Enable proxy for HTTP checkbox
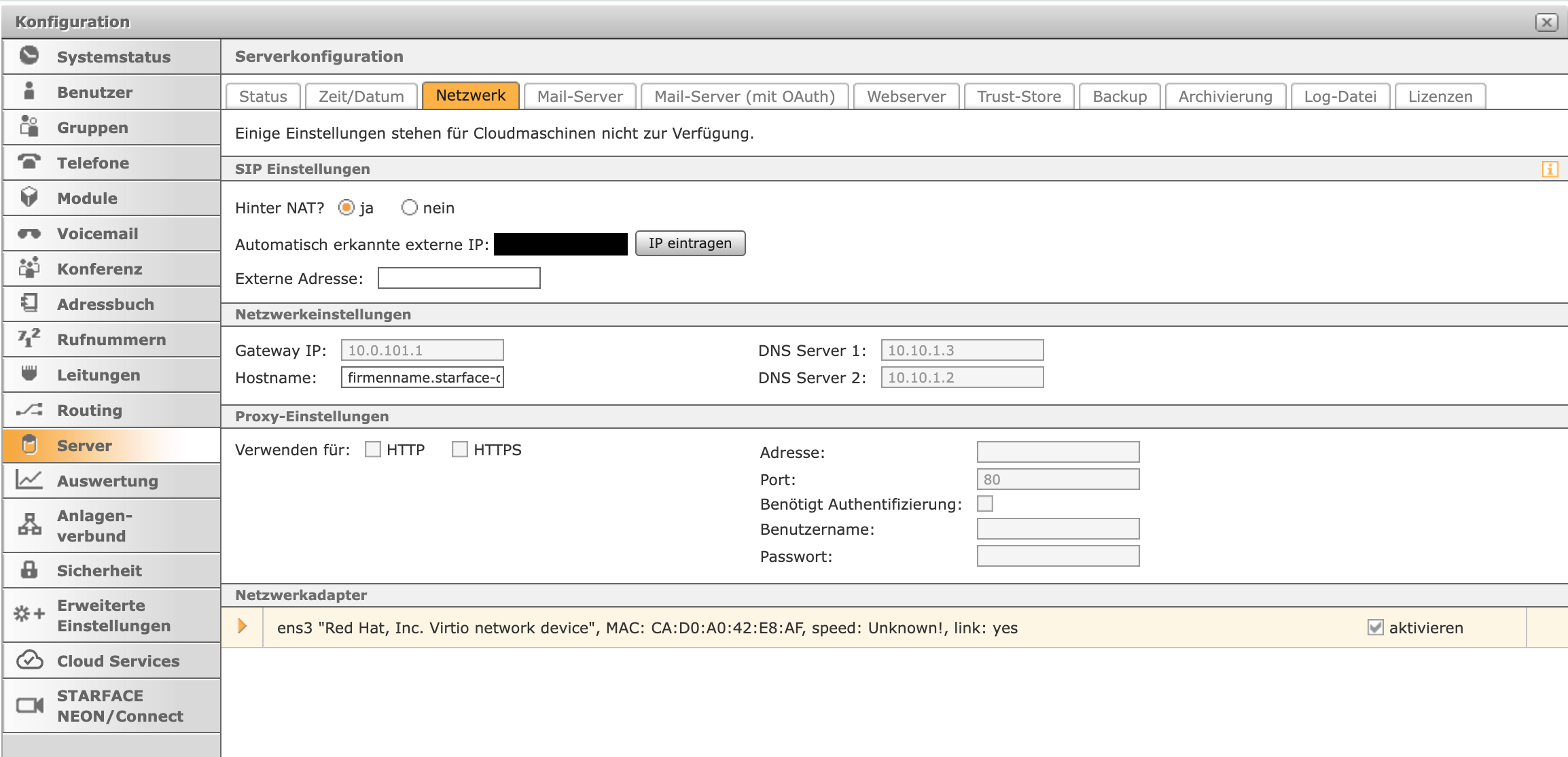The height and width of the screenshot is (757, 1568). (x=373, y=449)
